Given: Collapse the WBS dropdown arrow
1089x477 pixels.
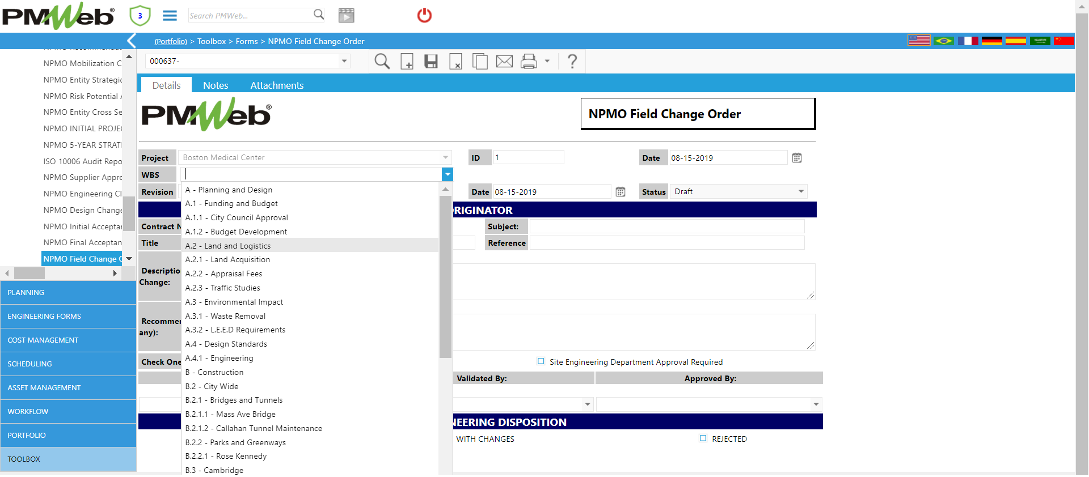Looking at the screenshot, I should 447,174.
